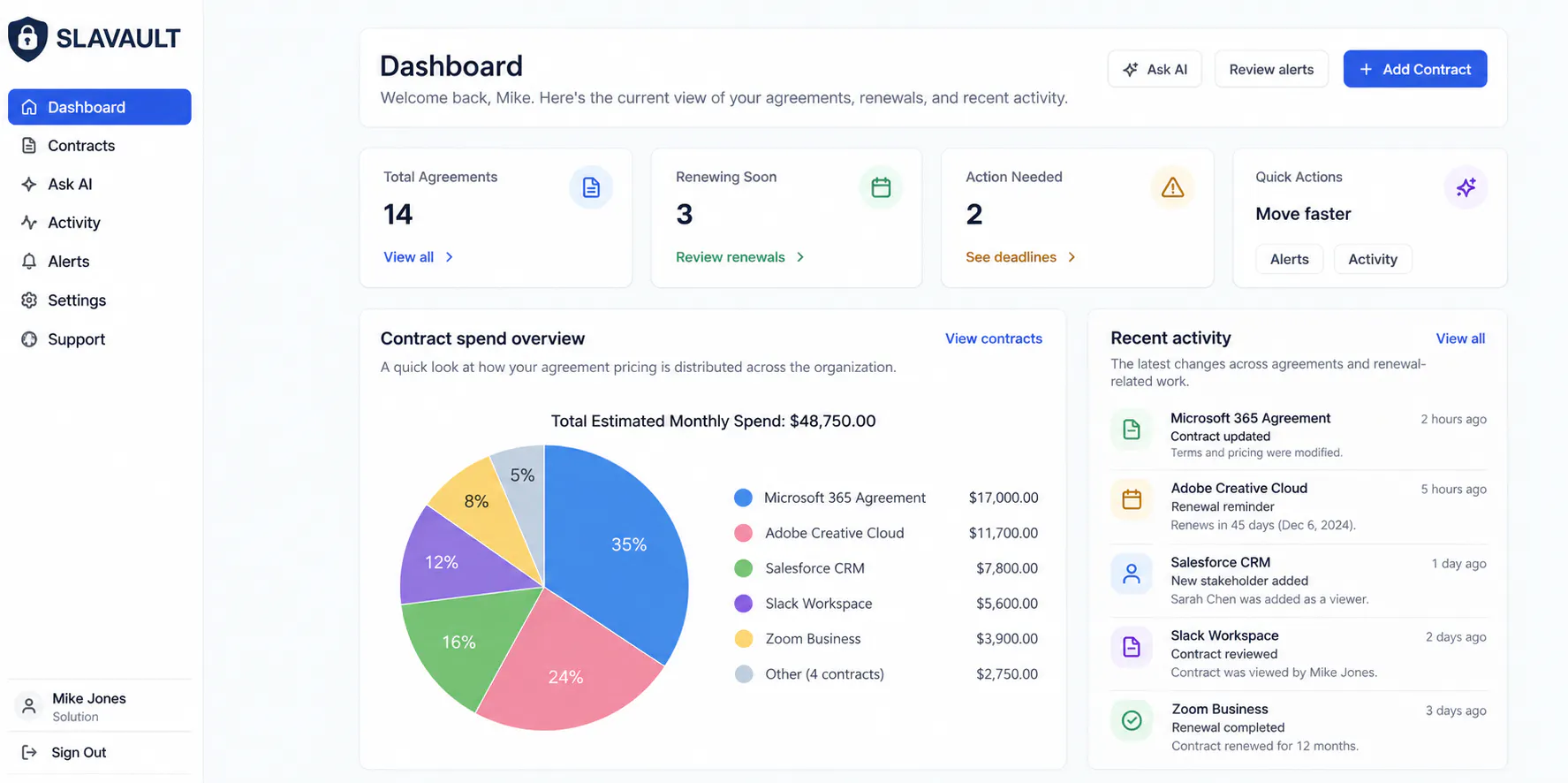Click the green Salesforce CRM legend swatch
The image size is (1568, 783).
pos(744,568)
